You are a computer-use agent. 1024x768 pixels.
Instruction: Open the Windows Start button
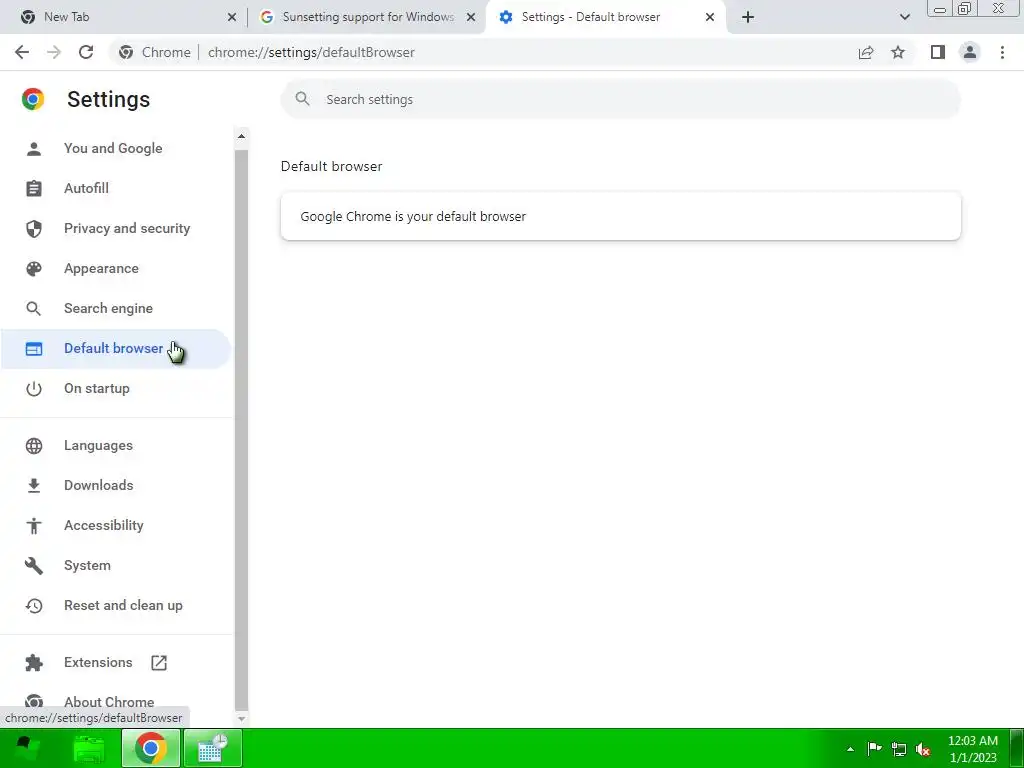point(25,748)
